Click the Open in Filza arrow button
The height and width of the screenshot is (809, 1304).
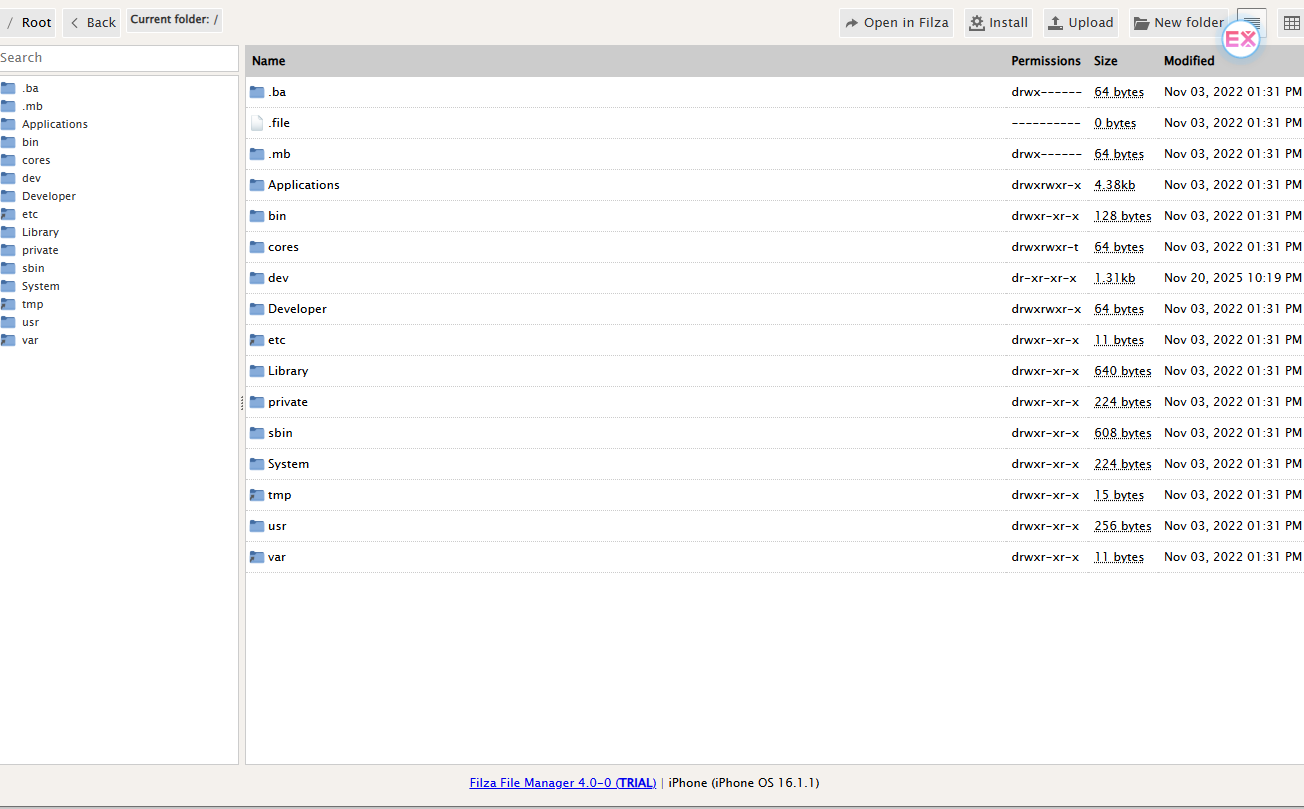click(896, 23)
